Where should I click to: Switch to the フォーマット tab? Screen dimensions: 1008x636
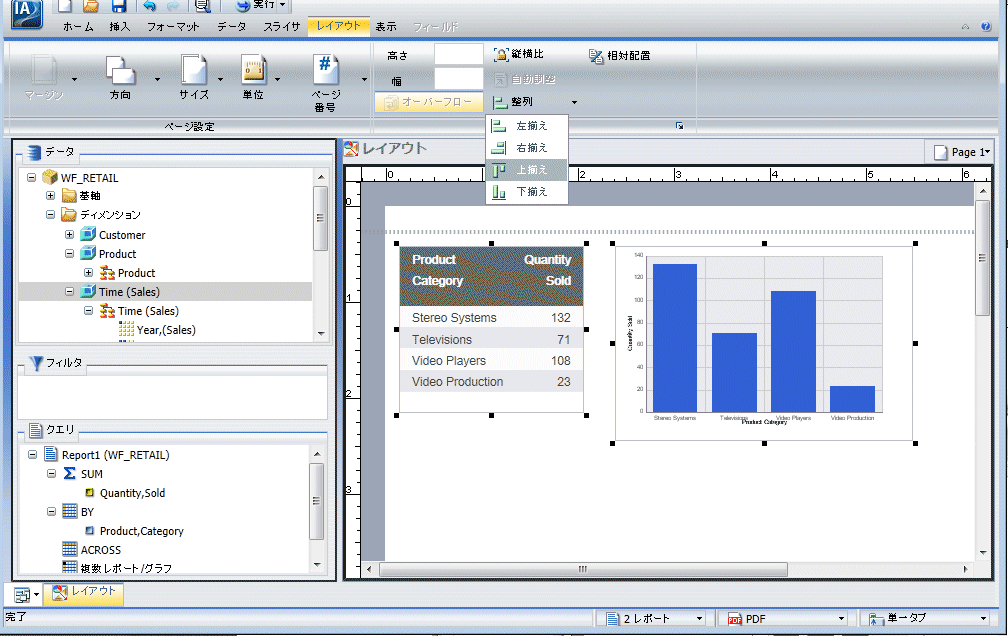(173, 26)
